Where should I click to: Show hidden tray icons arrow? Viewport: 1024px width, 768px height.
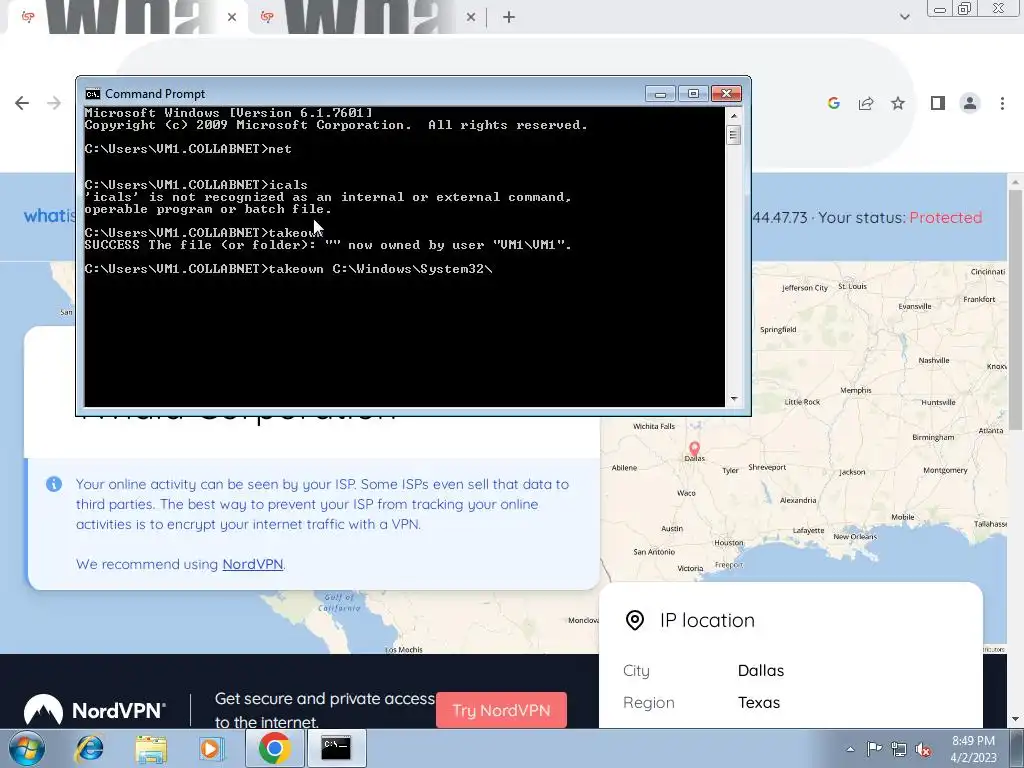click(850, 749)
